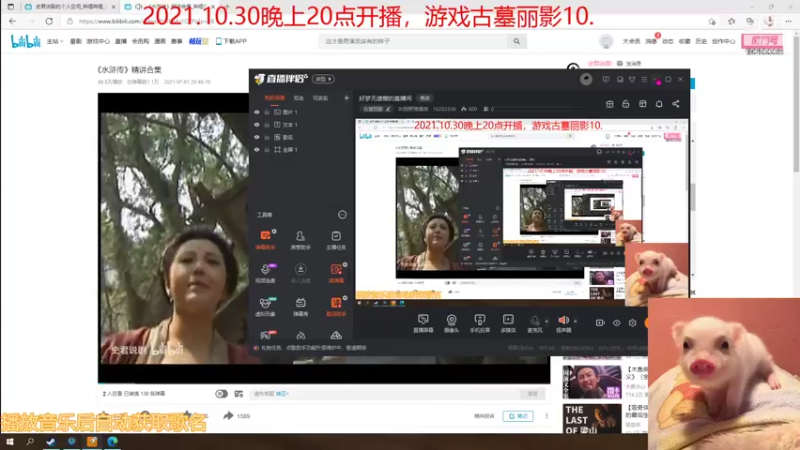Click the Windows Start button
The width and height of the screenshot is (800, 450).
[x=10, y=442]
